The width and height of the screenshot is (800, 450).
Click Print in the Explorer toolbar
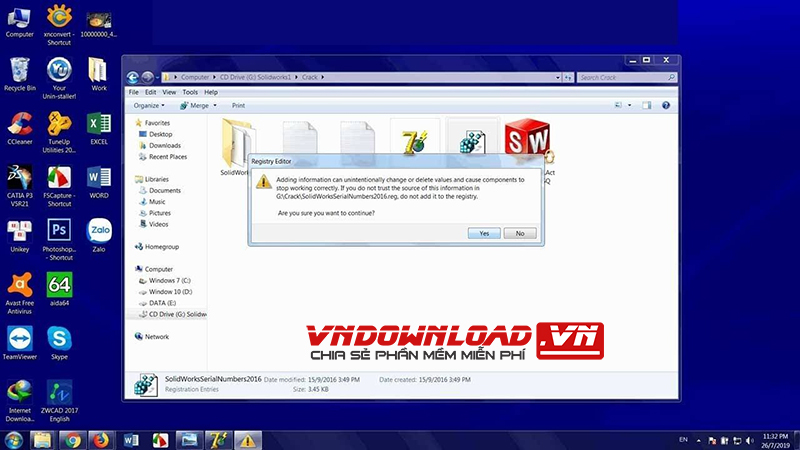coord(238,106)
